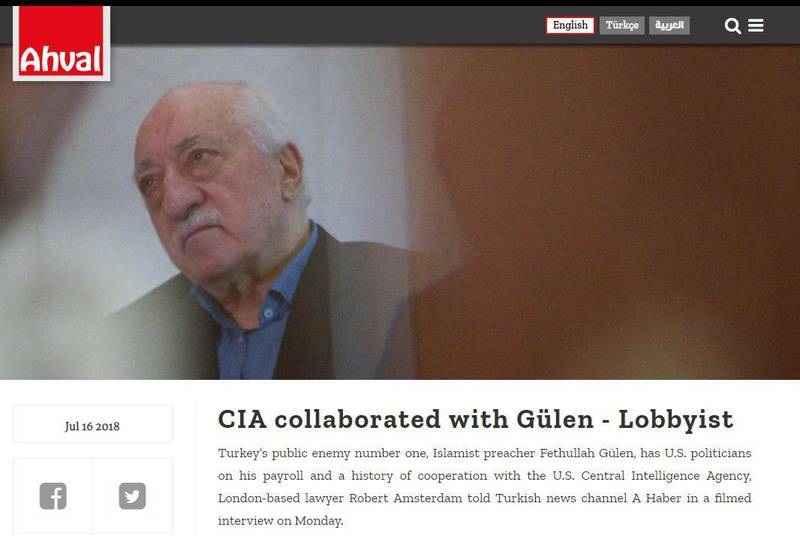Open the site search magnifier icon
800x536 pixels.
point(733,25)
